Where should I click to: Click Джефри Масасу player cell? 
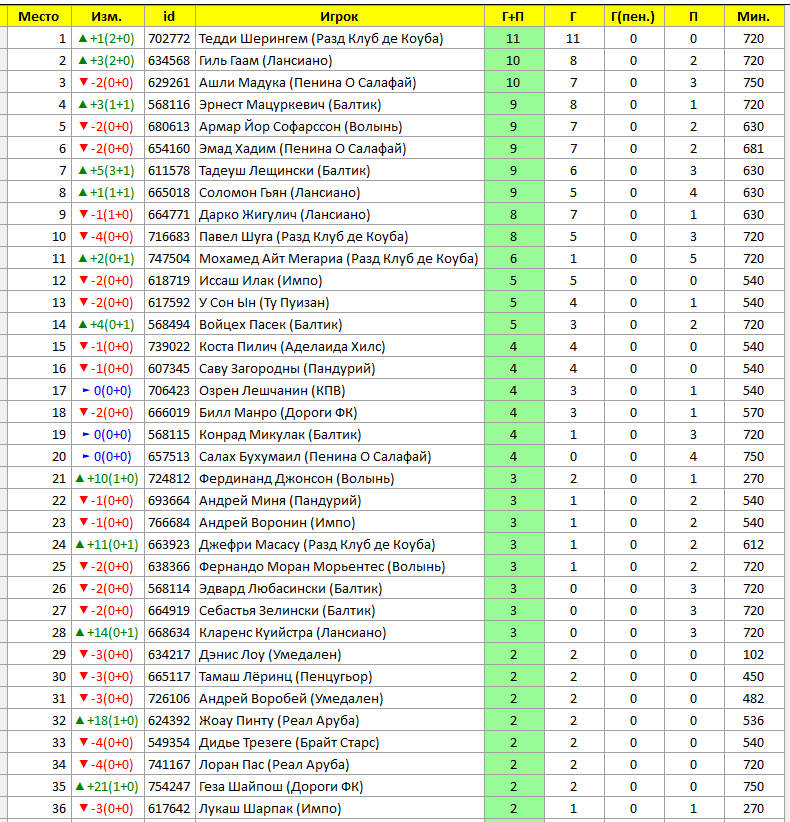pos(340,545)
